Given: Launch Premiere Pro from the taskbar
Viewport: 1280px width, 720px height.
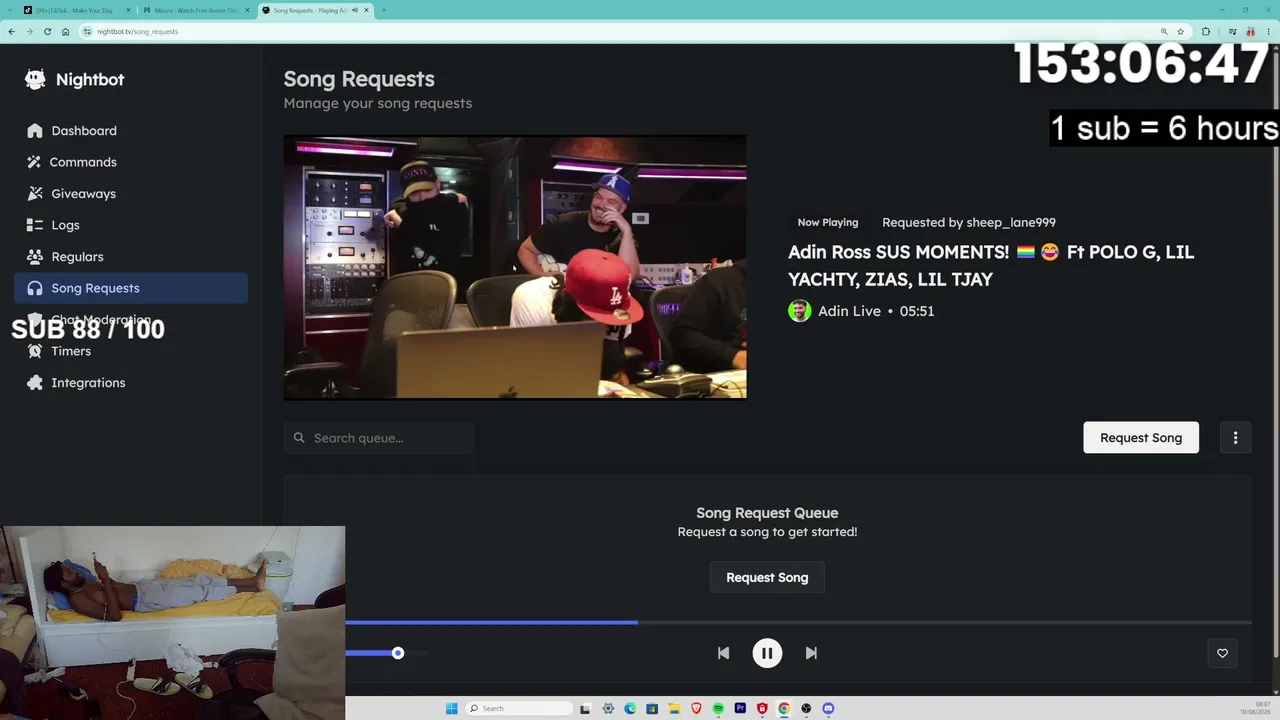Looking at the screenshot, I should pos(740,708).
